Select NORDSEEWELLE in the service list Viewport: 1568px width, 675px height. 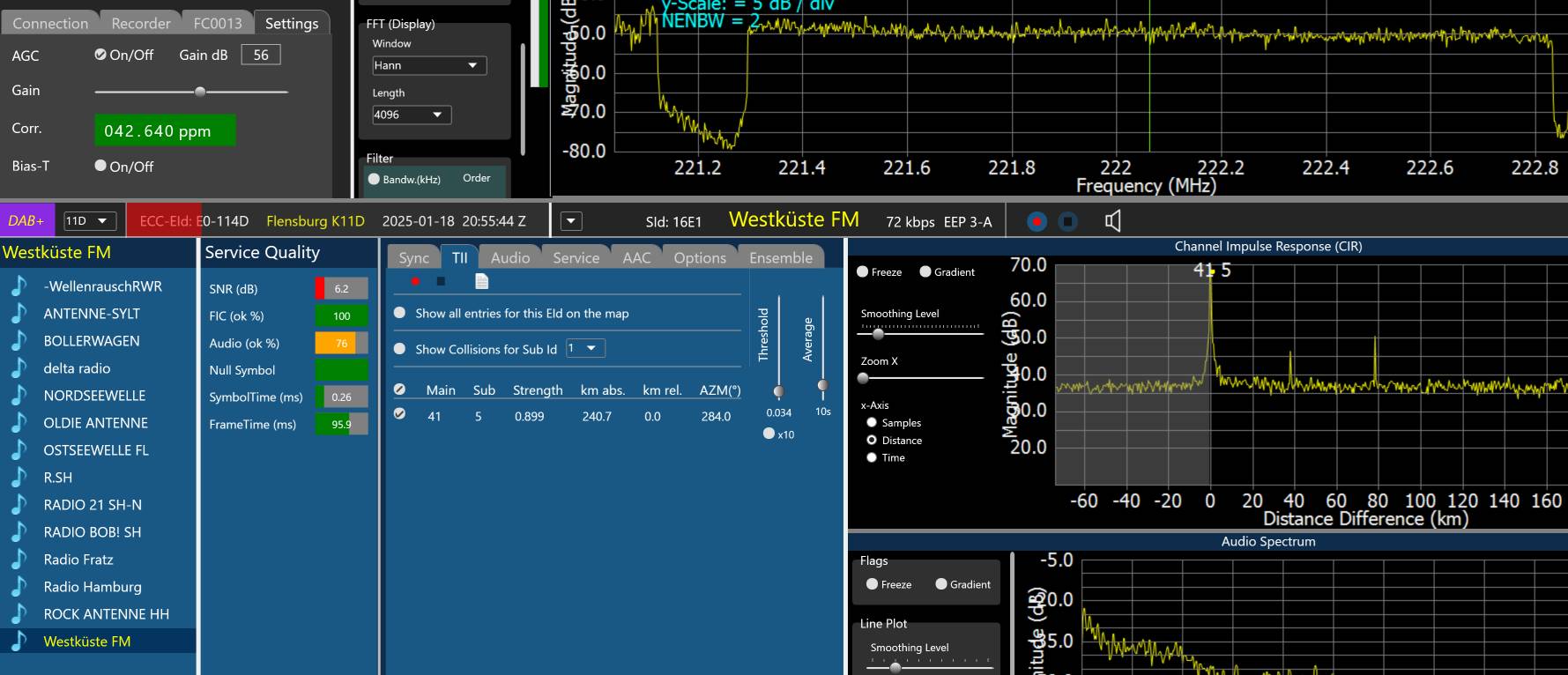[x=94, y=396]
